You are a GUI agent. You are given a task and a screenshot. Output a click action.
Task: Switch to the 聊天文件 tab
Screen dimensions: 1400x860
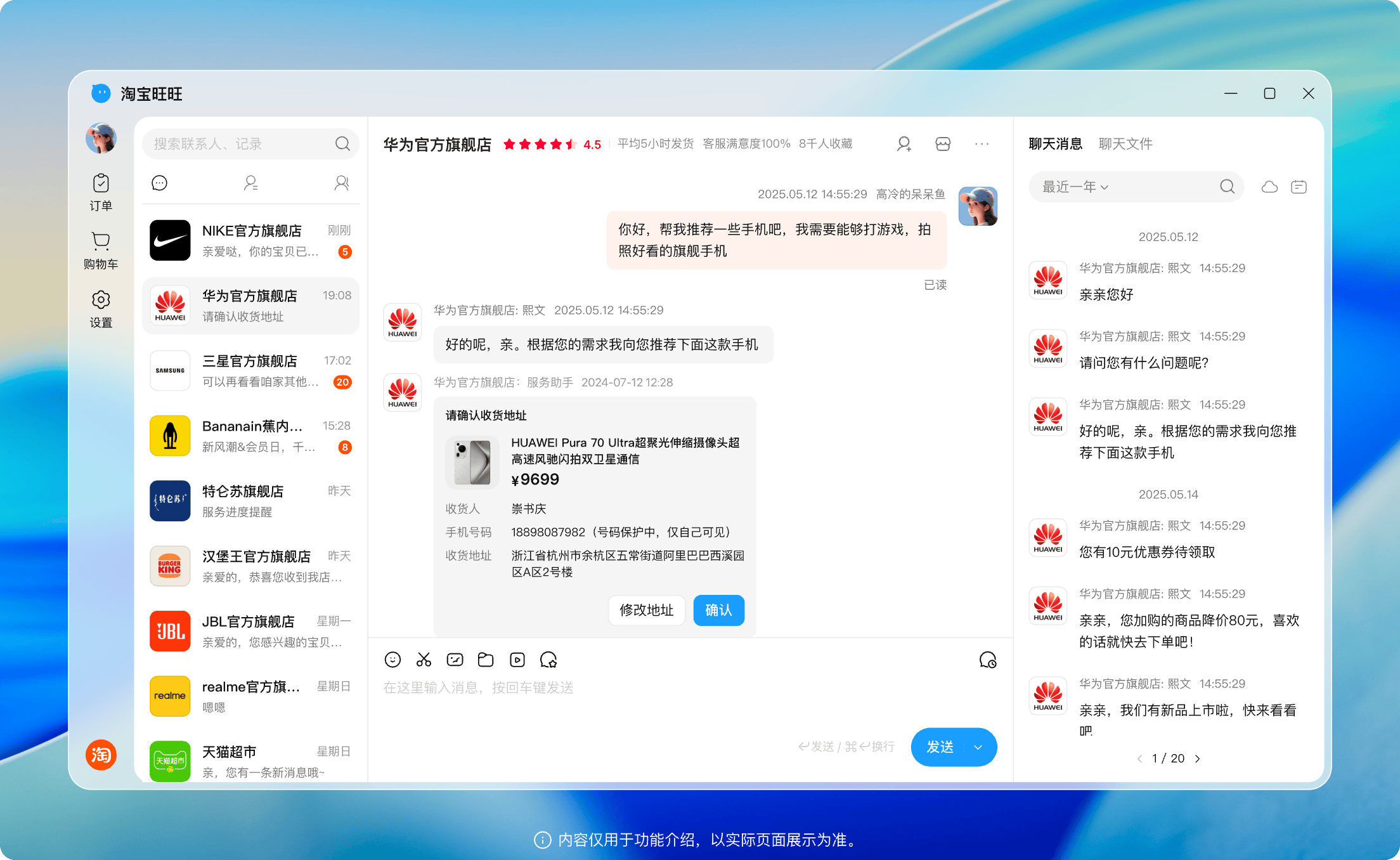point(1125,144)
